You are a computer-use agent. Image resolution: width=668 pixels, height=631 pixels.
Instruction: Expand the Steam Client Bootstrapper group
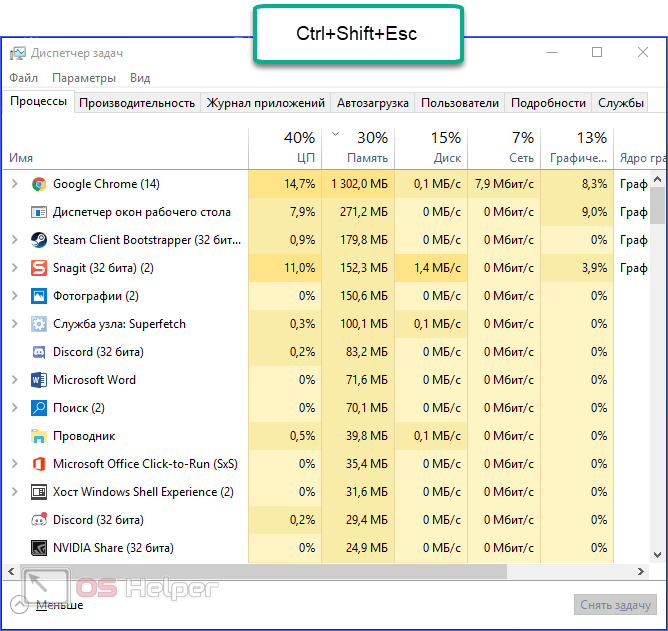(x=14, y=240)
